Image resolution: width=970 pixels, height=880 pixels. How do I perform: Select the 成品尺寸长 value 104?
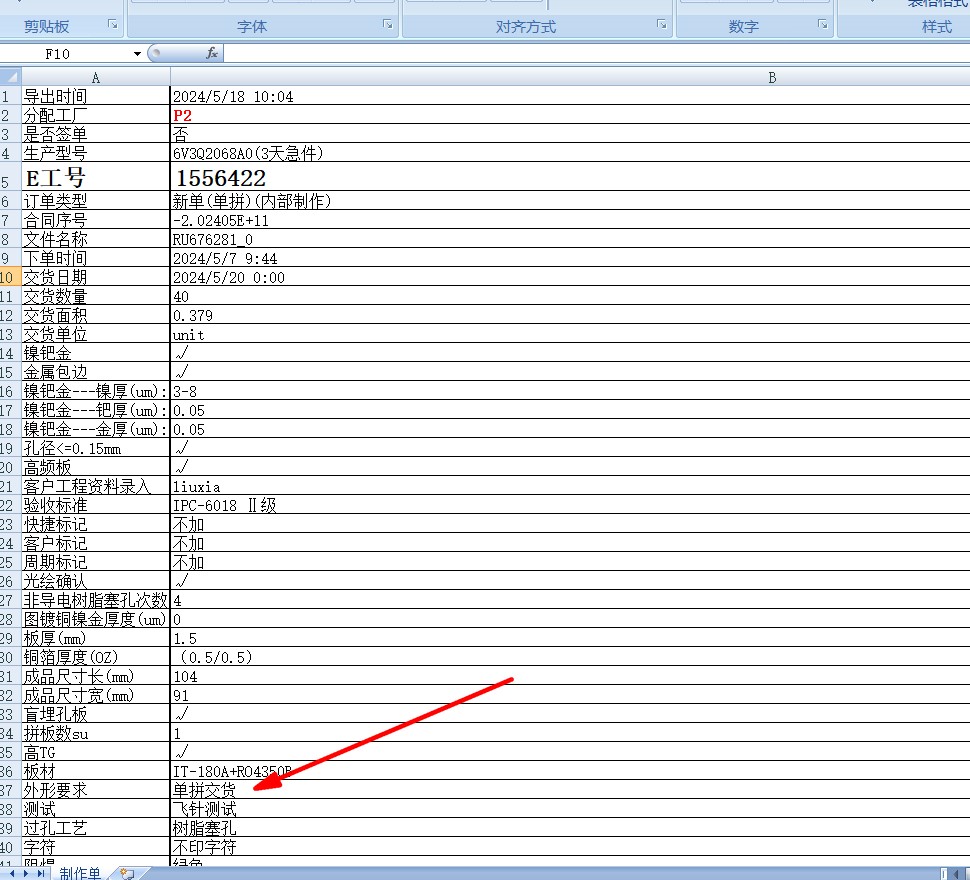570,677
